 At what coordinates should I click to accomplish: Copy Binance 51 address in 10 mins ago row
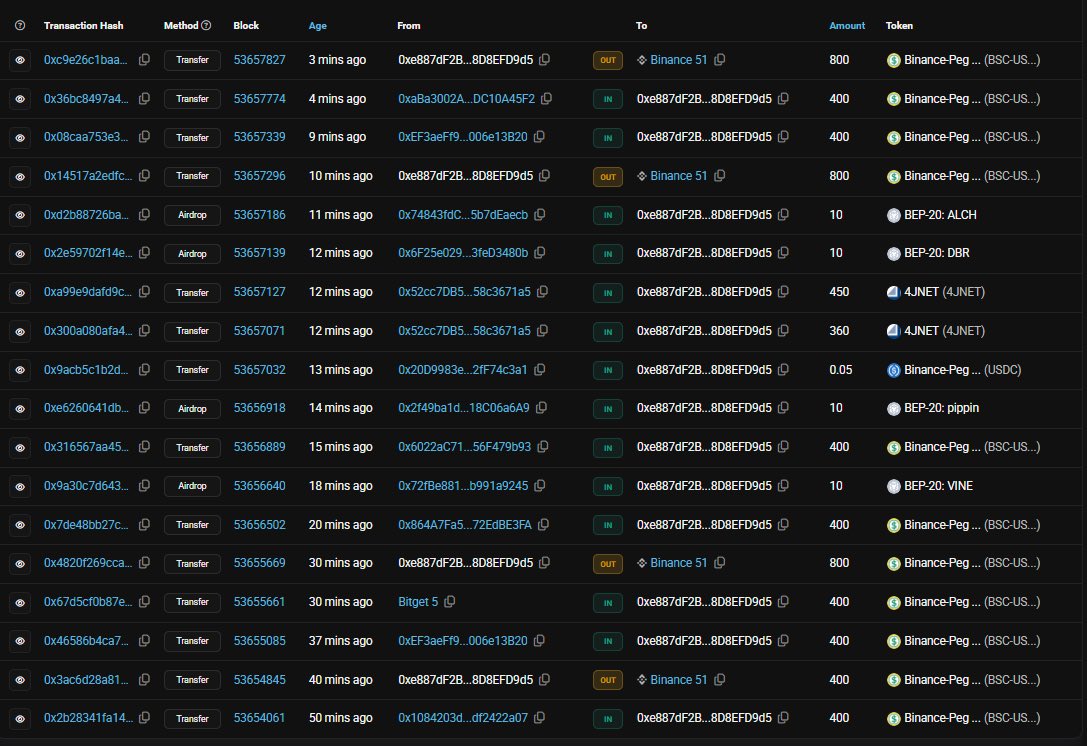click(x=720, y=176)
